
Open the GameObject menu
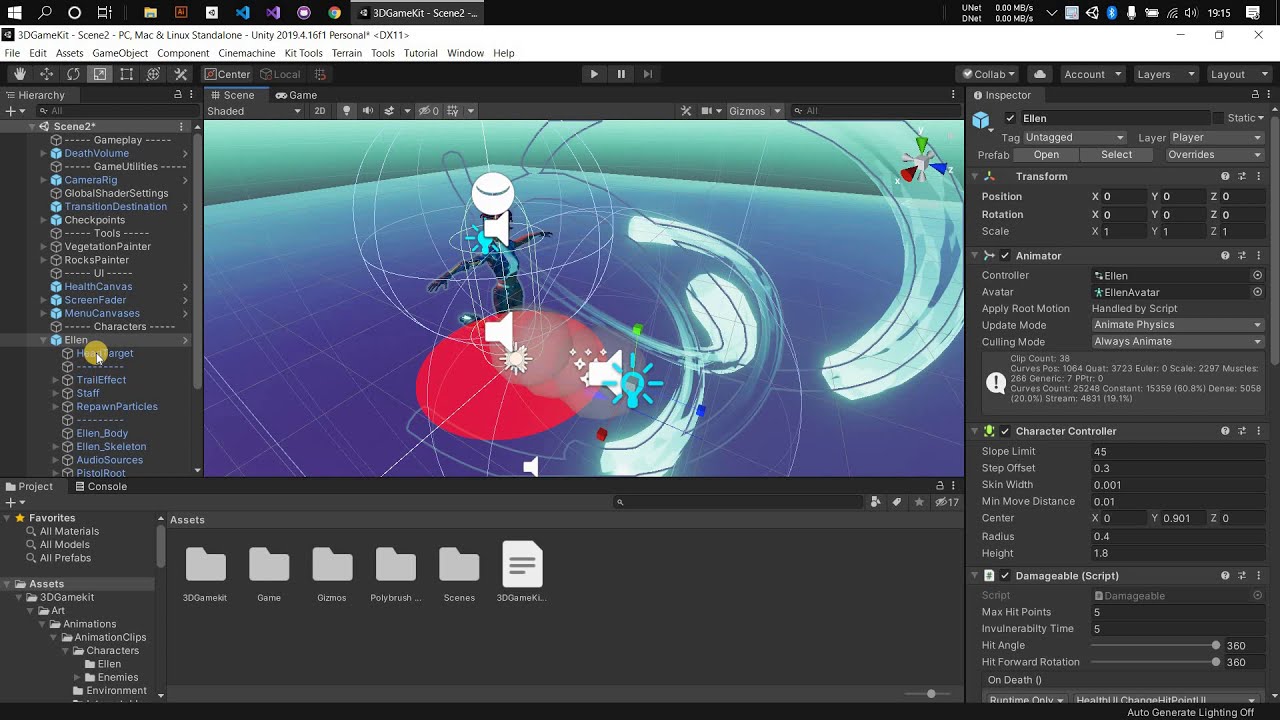pyautogui.click(x=120, y=53)
